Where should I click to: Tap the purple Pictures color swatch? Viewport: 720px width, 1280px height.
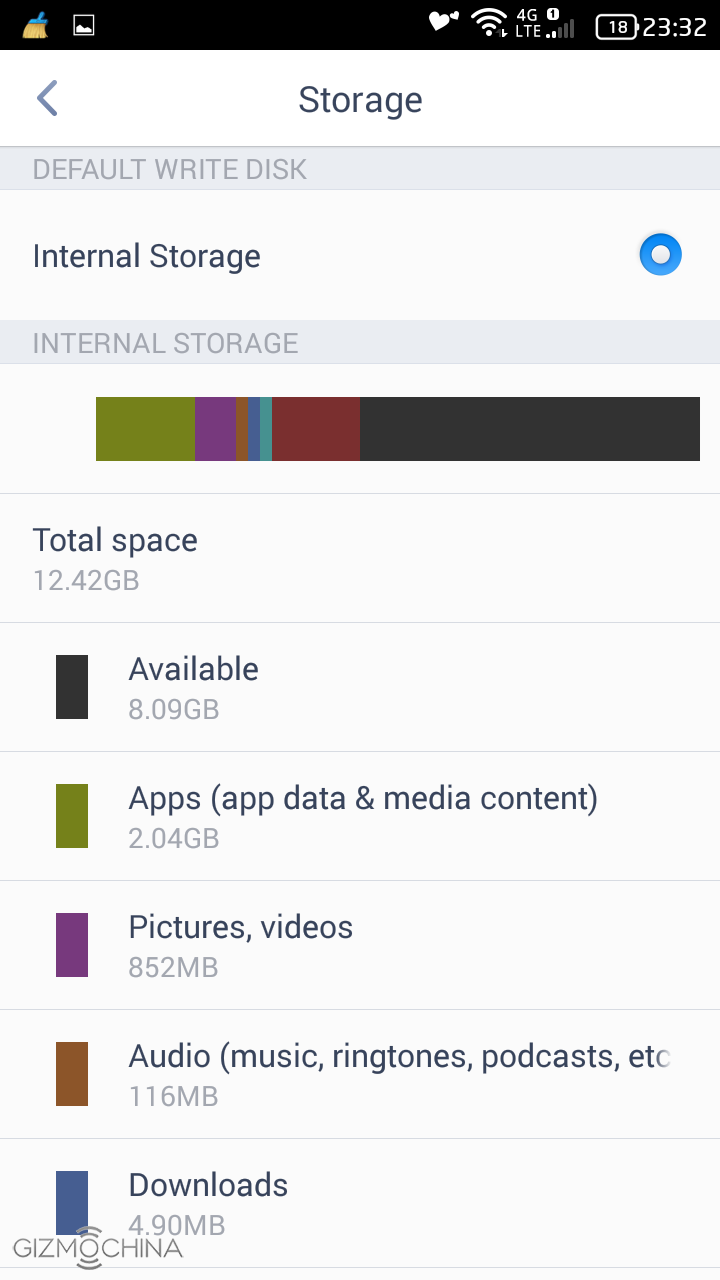pos(72,945)
